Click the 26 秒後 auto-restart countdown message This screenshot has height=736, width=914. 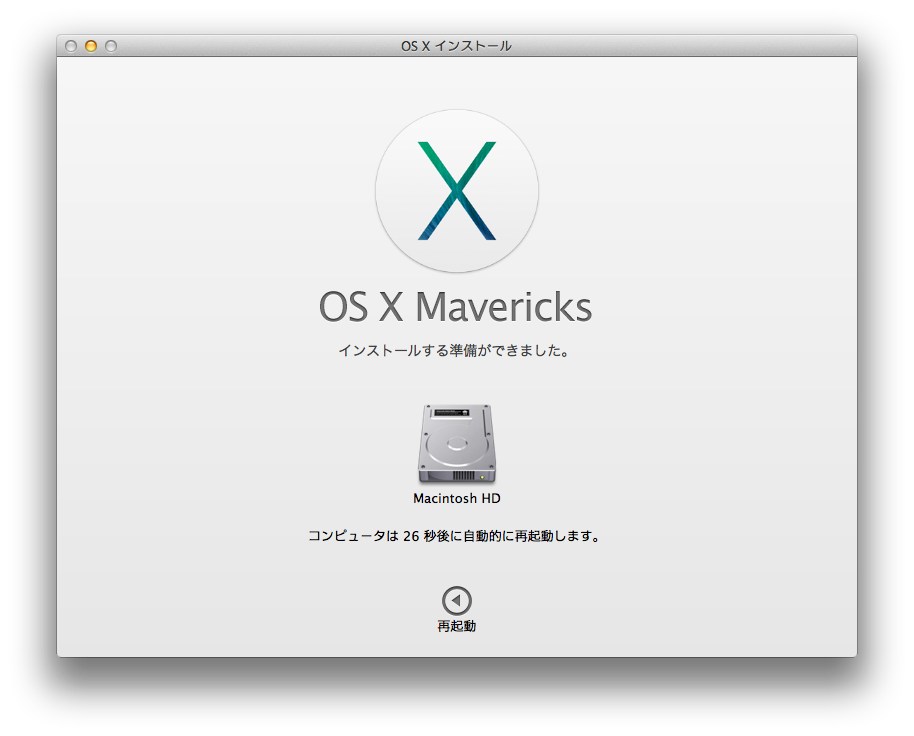[454, 536]
